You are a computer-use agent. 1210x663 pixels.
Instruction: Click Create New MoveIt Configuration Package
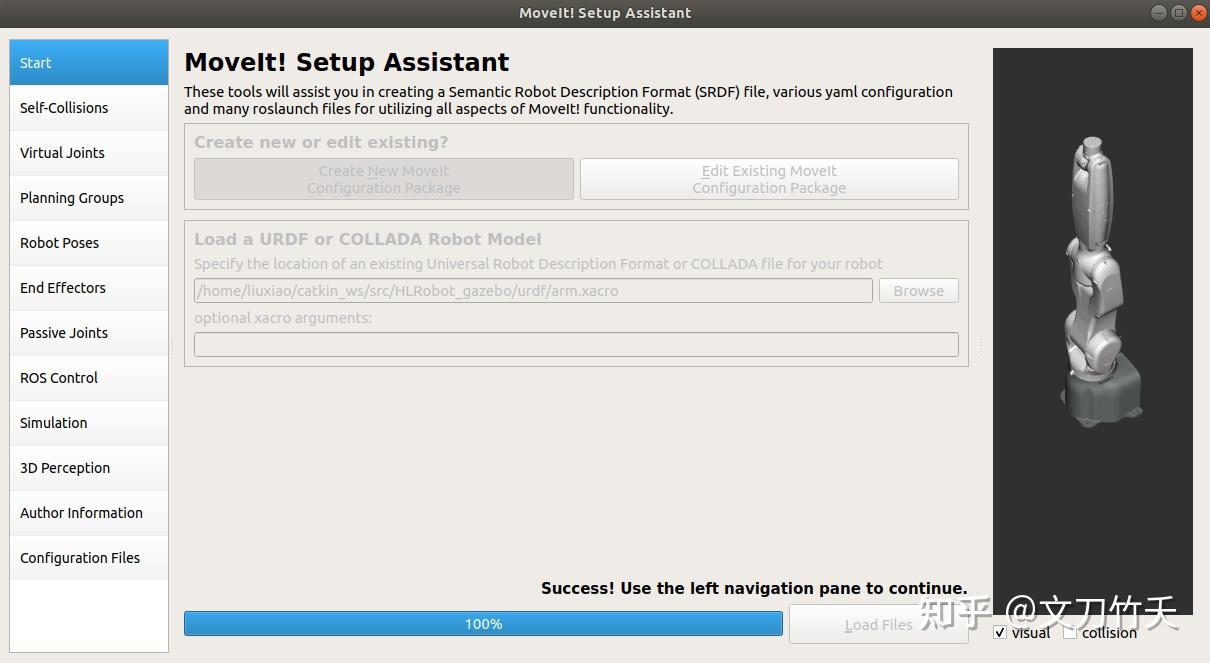pyautogui.click(x=384, y=180)
